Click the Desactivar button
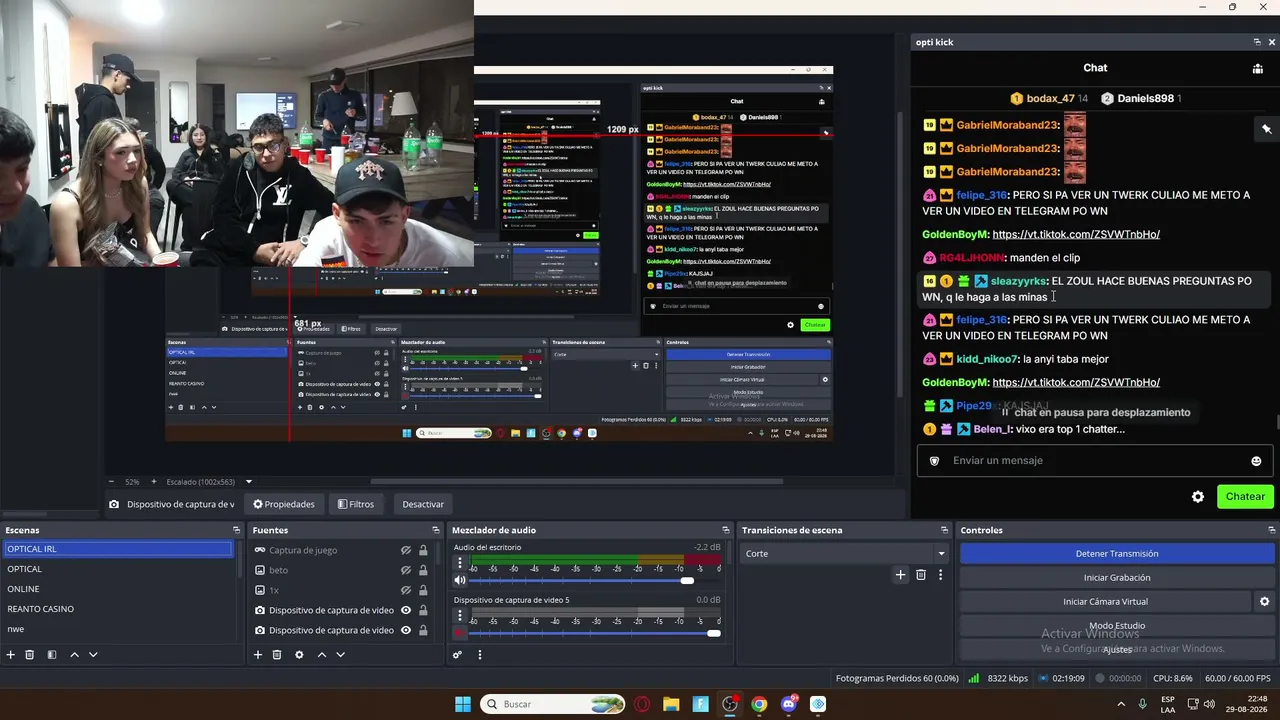Screen dimensions: 1280x720 tap(423, 504)
